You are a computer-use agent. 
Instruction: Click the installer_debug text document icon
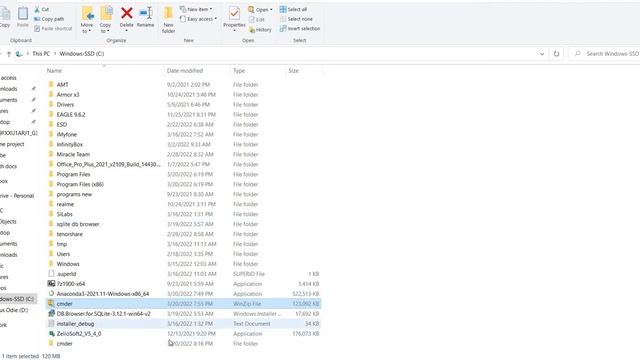click(51, 323)
